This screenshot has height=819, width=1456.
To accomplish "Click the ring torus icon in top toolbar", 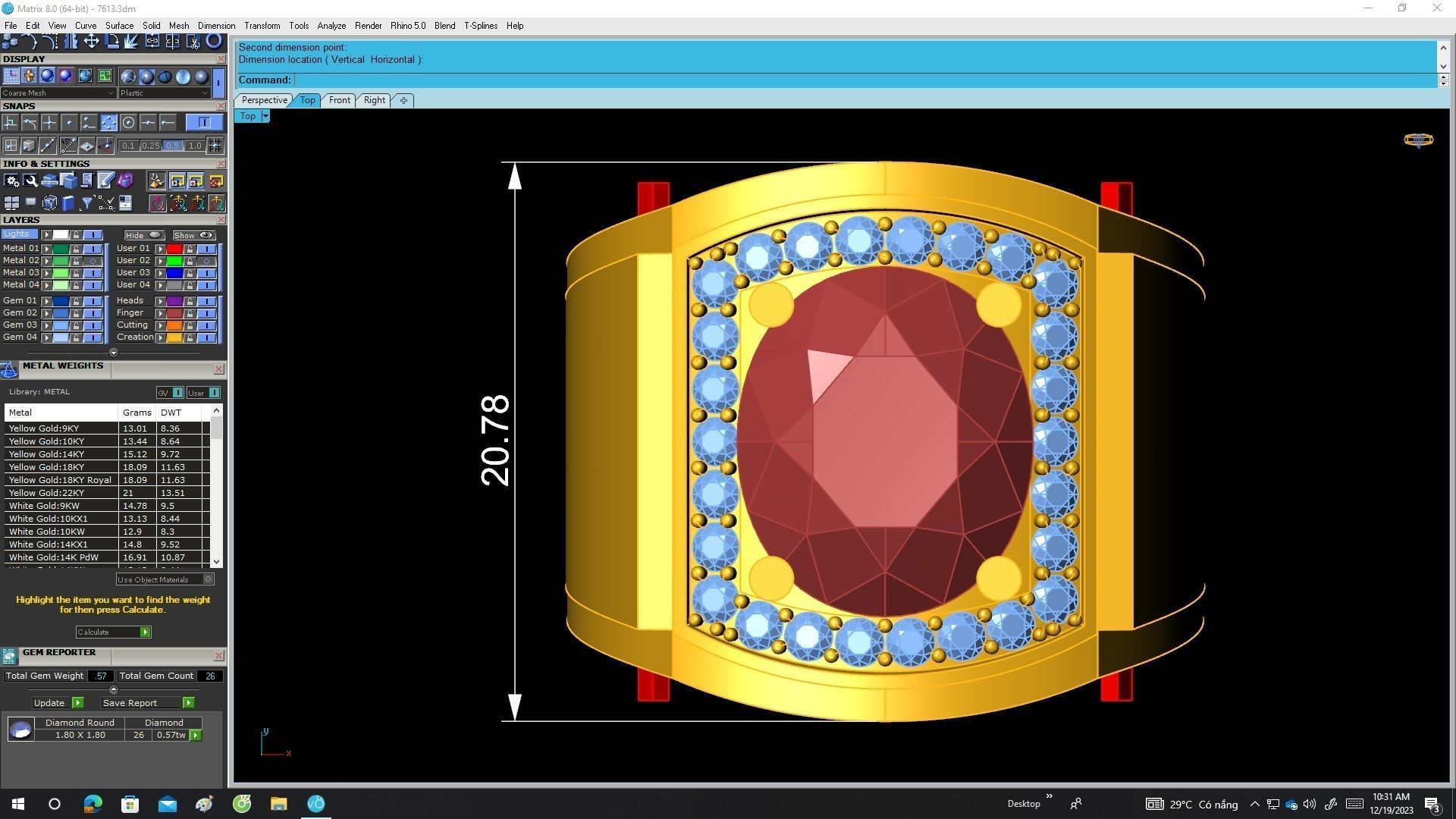I will tap(215, 41).
